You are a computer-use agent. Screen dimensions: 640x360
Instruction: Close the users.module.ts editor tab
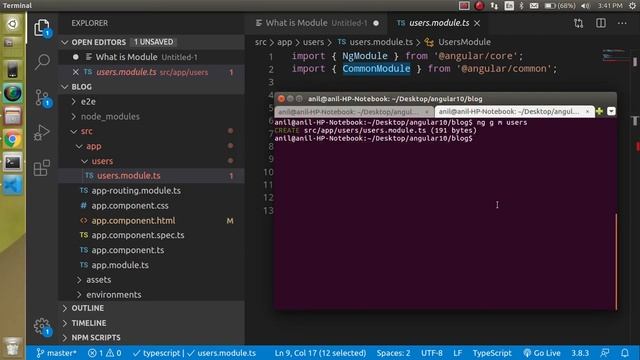pos(477,23)
